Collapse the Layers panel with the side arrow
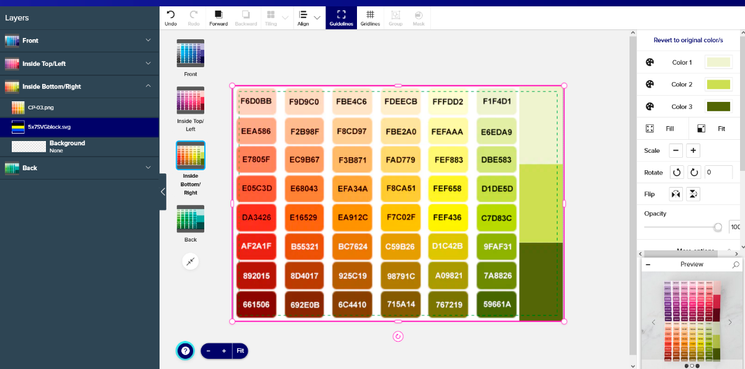The height and width of the screenshot is (369, 745). pyautogui.click(x=162, y=192)
